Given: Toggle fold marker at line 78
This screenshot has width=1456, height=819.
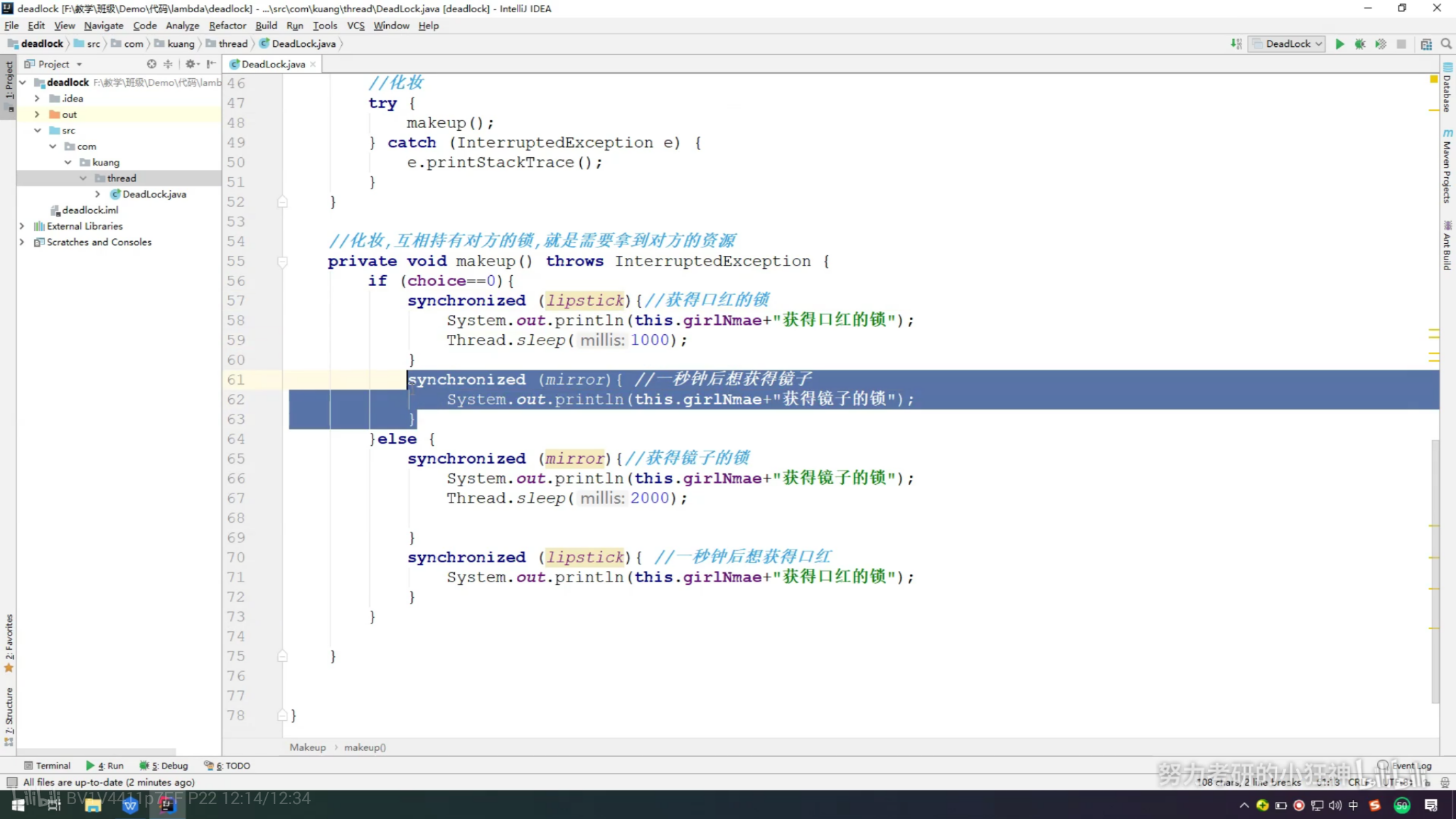Looking at the screenshot, I should pyautogui.click(x=282, y=715).
